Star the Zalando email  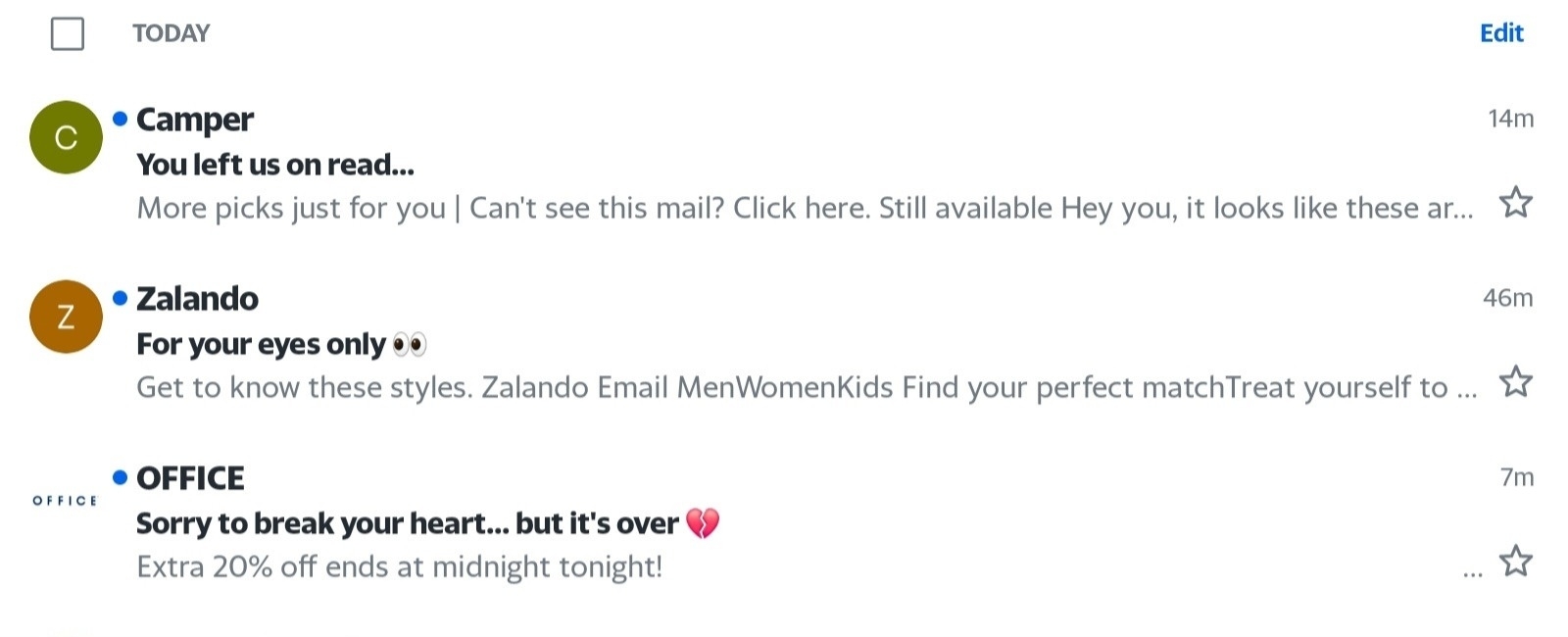click(1515, 381)
